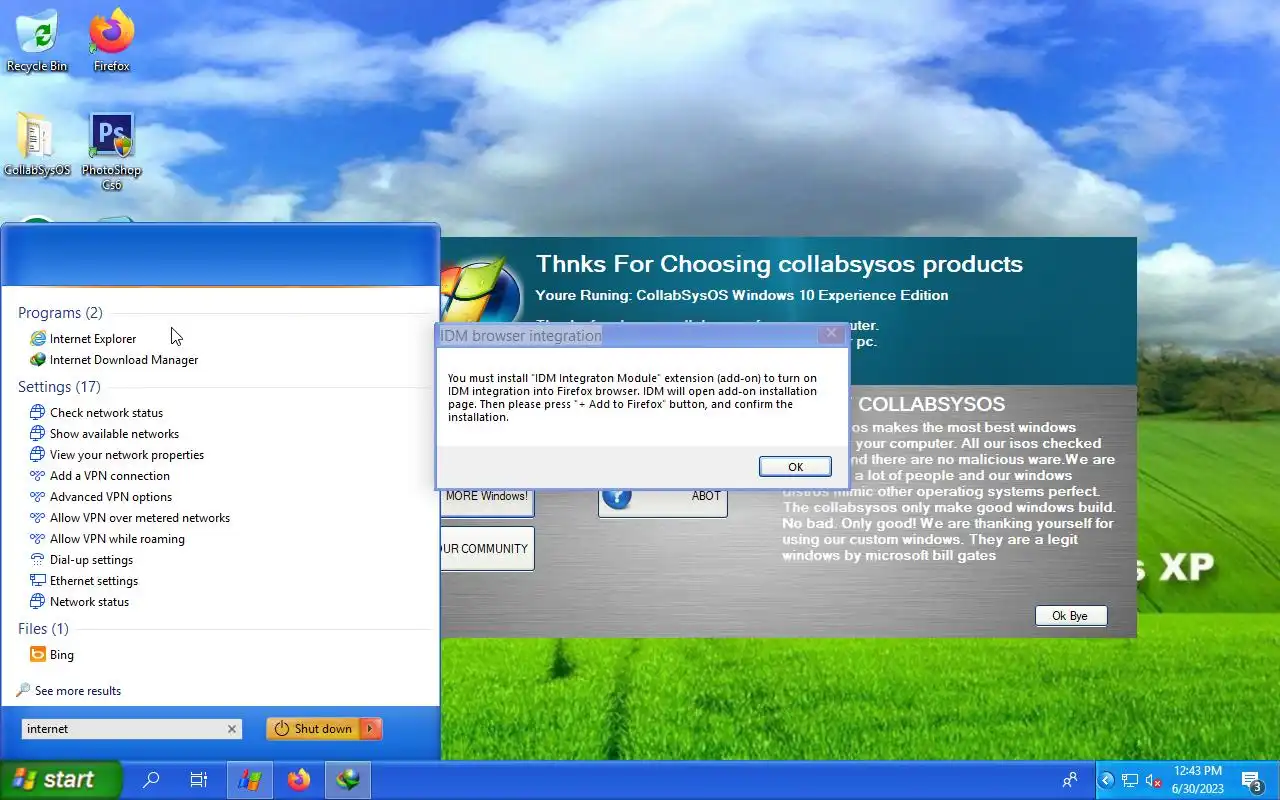Launch PhotoShop Cs6 desktop shortcut
This screenshot has height=800, width=1280.
coord(112,152)
